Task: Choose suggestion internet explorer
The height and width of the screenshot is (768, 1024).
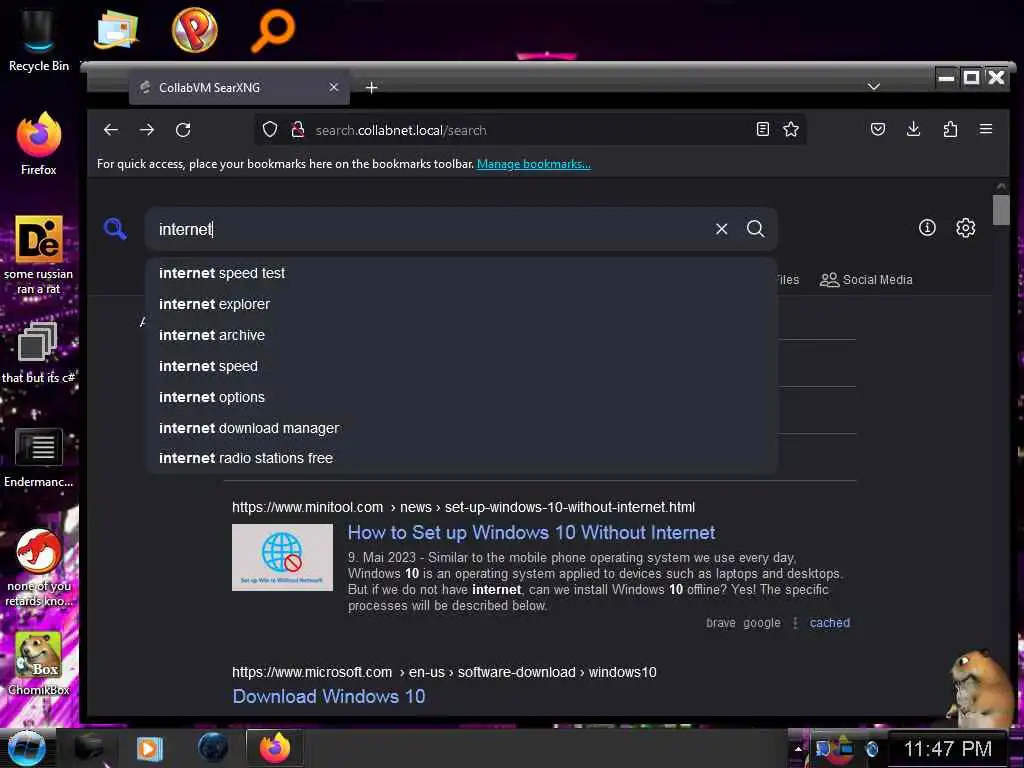Action: 461,304
